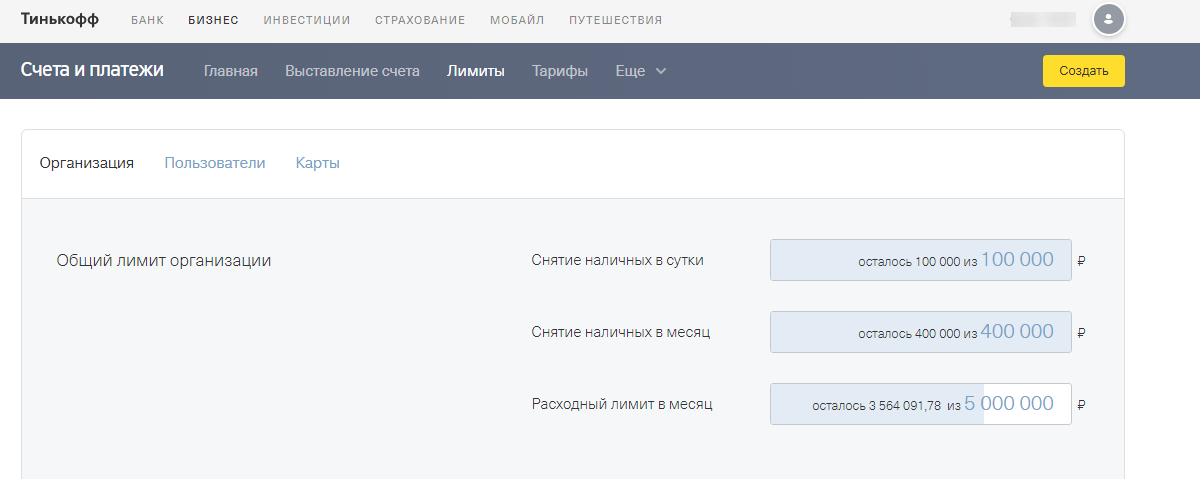1200x479 pixels.
Task: Edit the monthly cash withdrawal limit field
Action: coord(921,332)
